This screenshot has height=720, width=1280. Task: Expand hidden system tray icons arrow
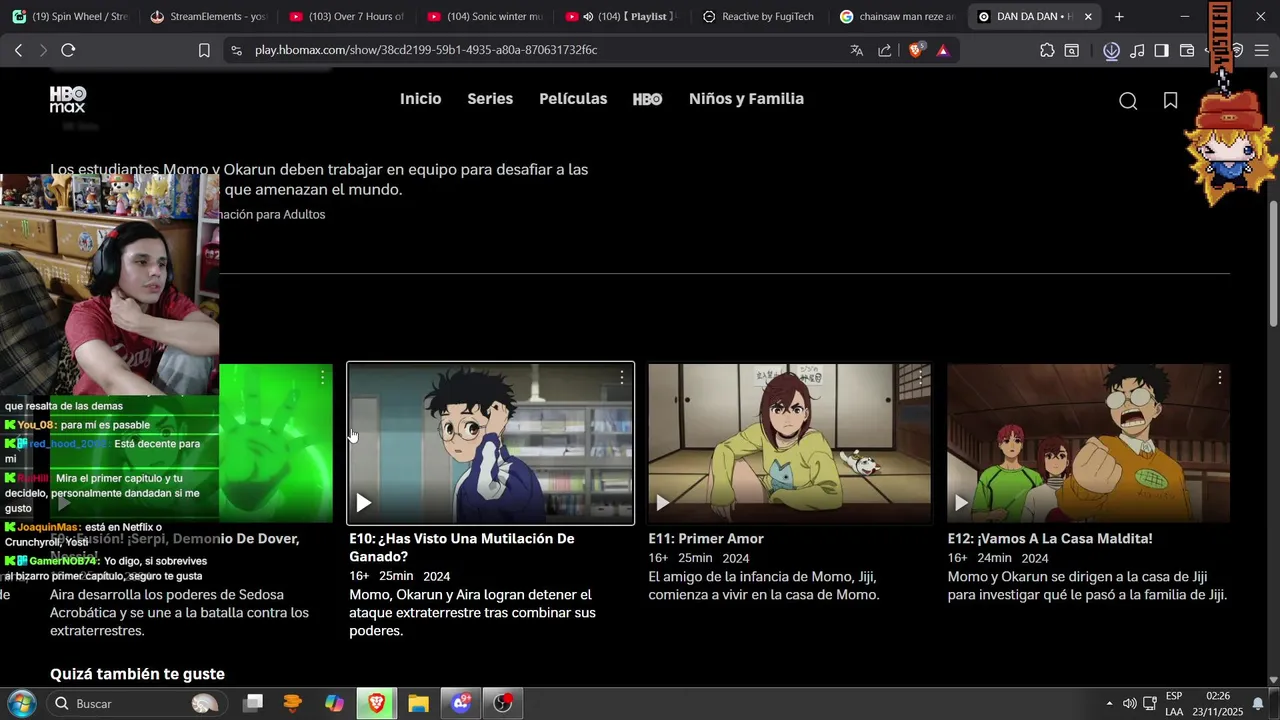pos(1109,703)
